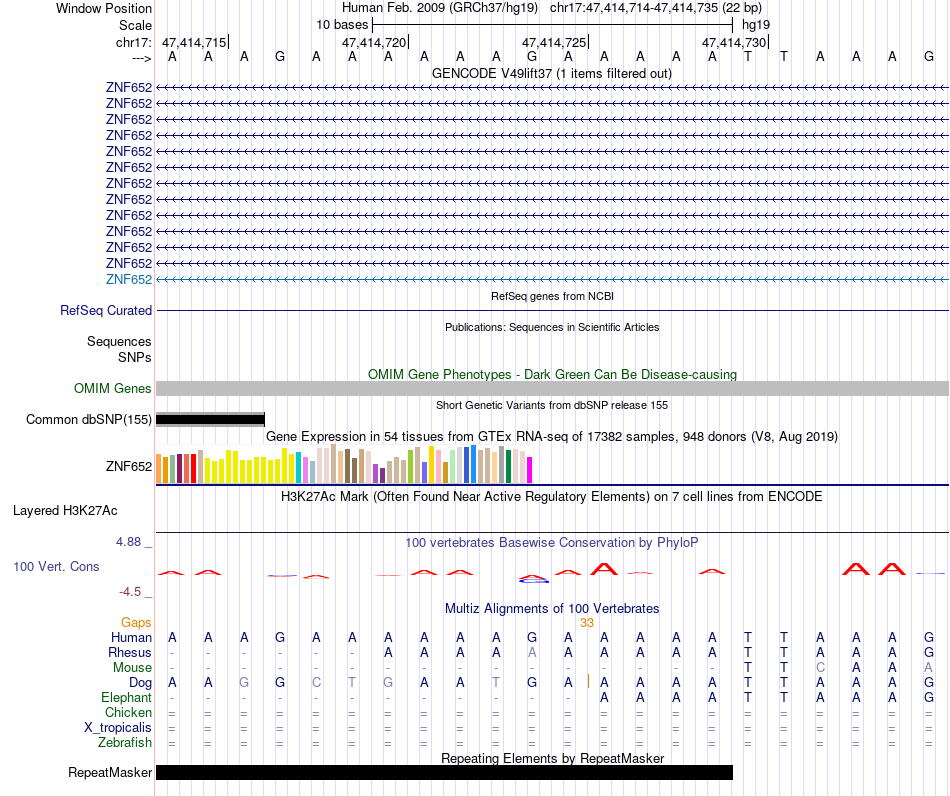950x796 pixels.
Task: Click the 100 Vert. Cons label
Action: [x=56, y=566]
